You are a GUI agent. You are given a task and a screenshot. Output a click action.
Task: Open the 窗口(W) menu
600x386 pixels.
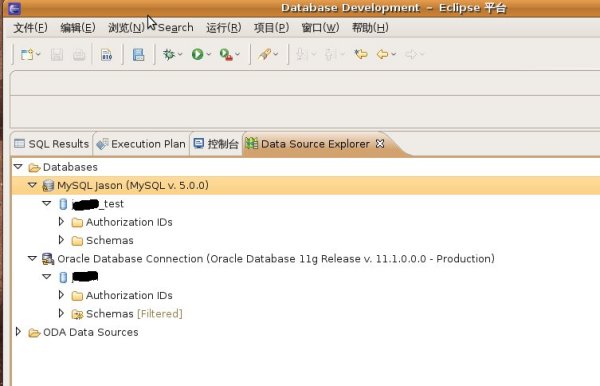(x=320, y=28)
